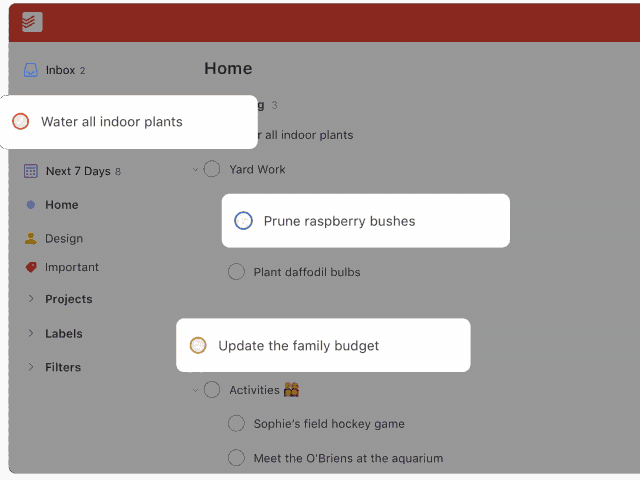Open the Projects section label

coord(69,299)
